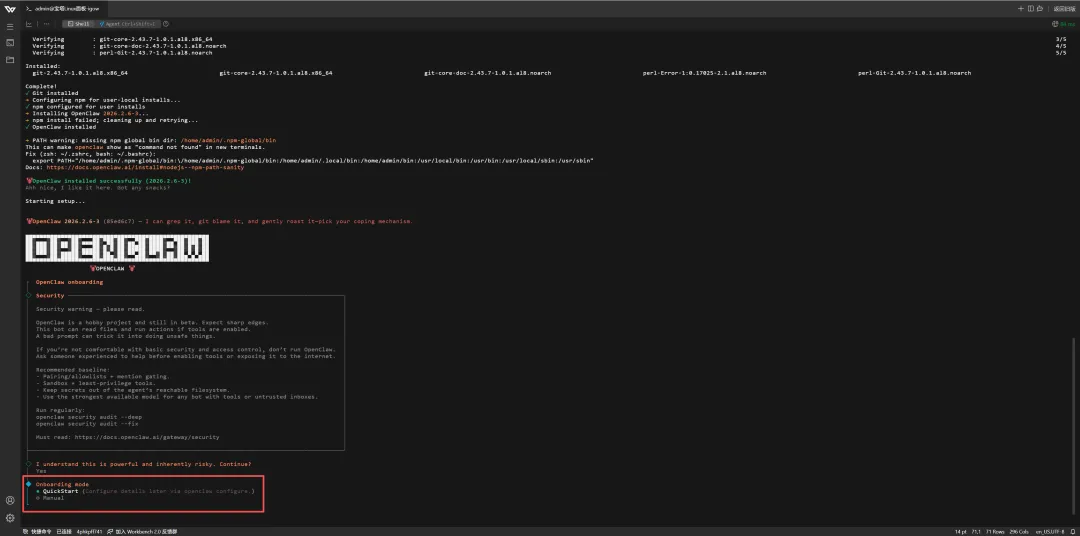1080x536 pixels.
Task: Open the terminal panel sidebar icon
Action: click(10, 43)
